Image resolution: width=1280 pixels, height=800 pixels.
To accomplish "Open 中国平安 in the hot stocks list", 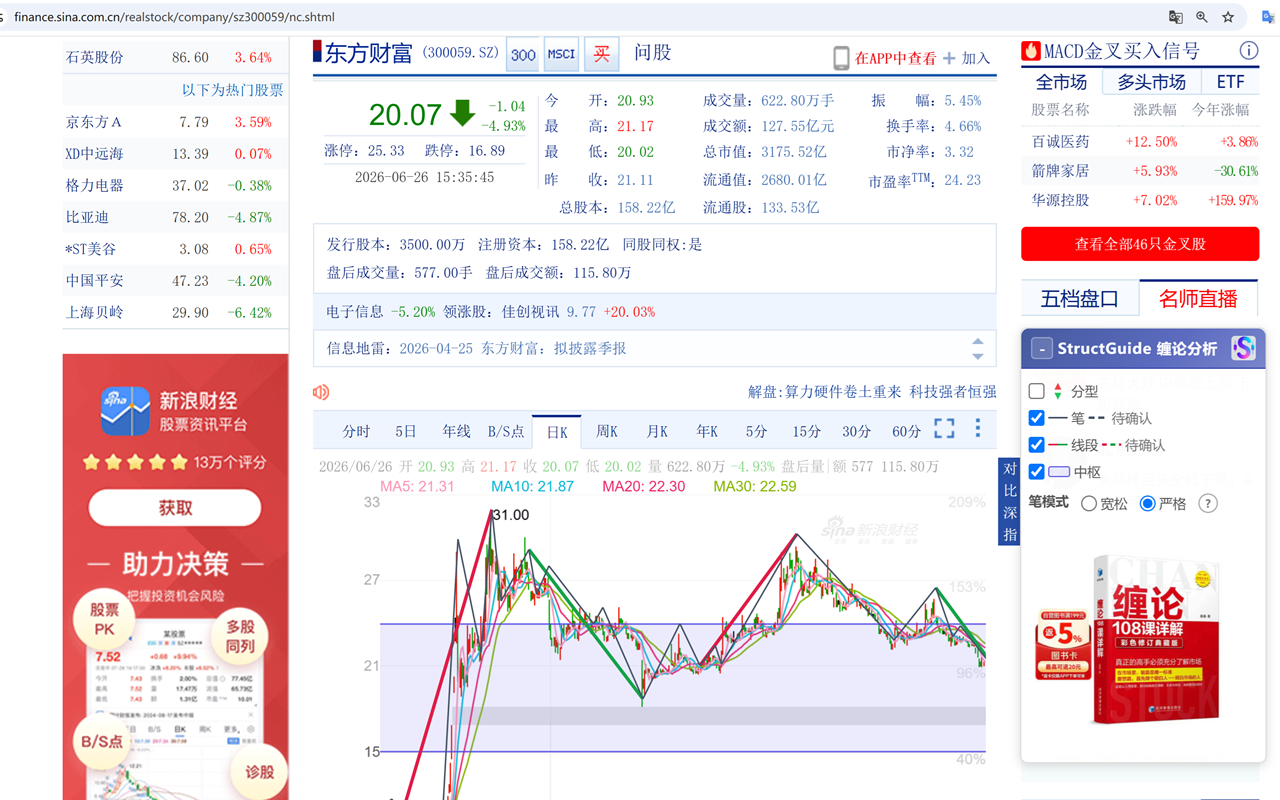I will (94, 281).
